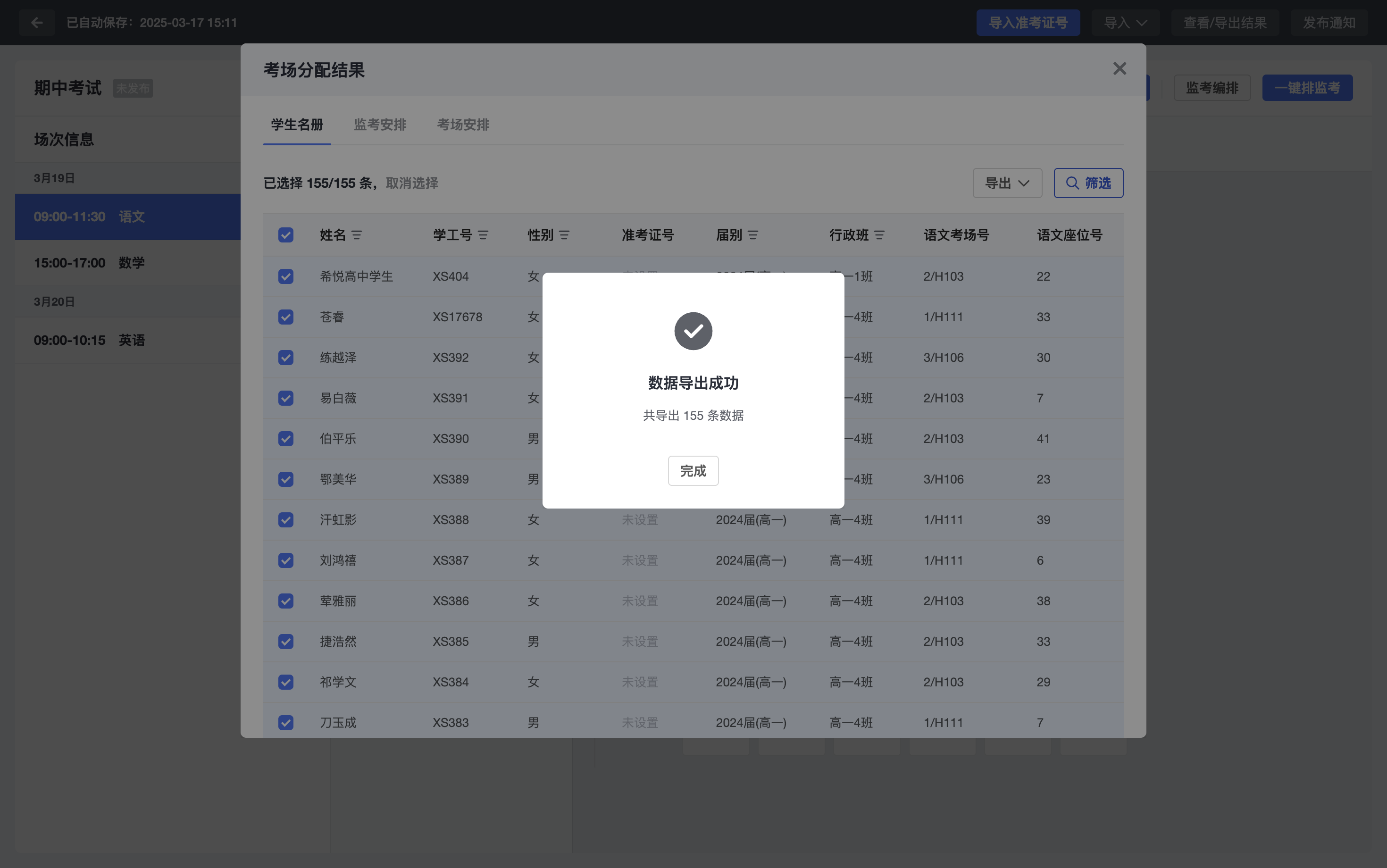The width and height of the screenshot is (1387, 868).
Task: Uncheck the row for 练越泽
Action: point(286,358)
